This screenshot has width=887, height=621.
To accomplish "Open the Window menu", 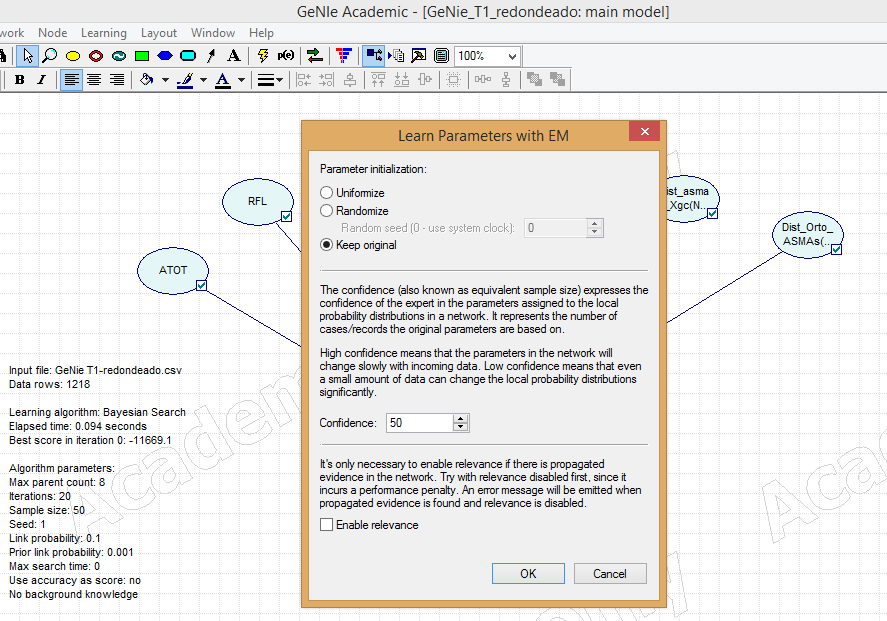I will (213, 33).
